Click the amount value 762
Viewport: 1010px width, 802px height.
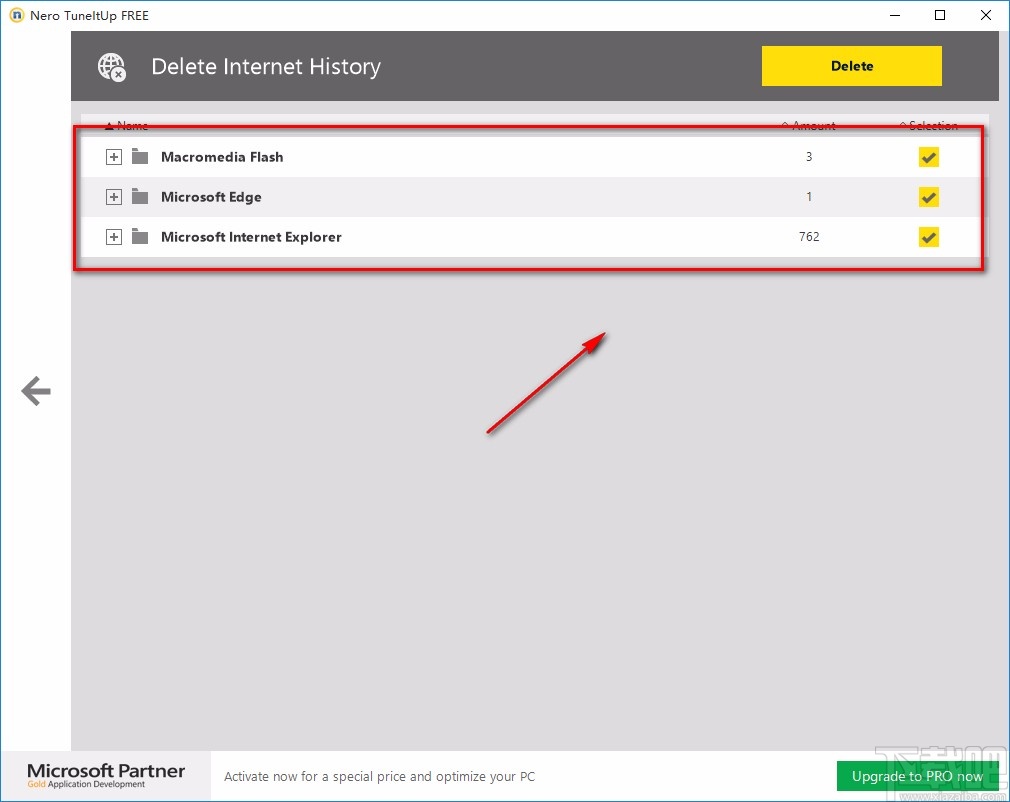click(x=809, y=236)
